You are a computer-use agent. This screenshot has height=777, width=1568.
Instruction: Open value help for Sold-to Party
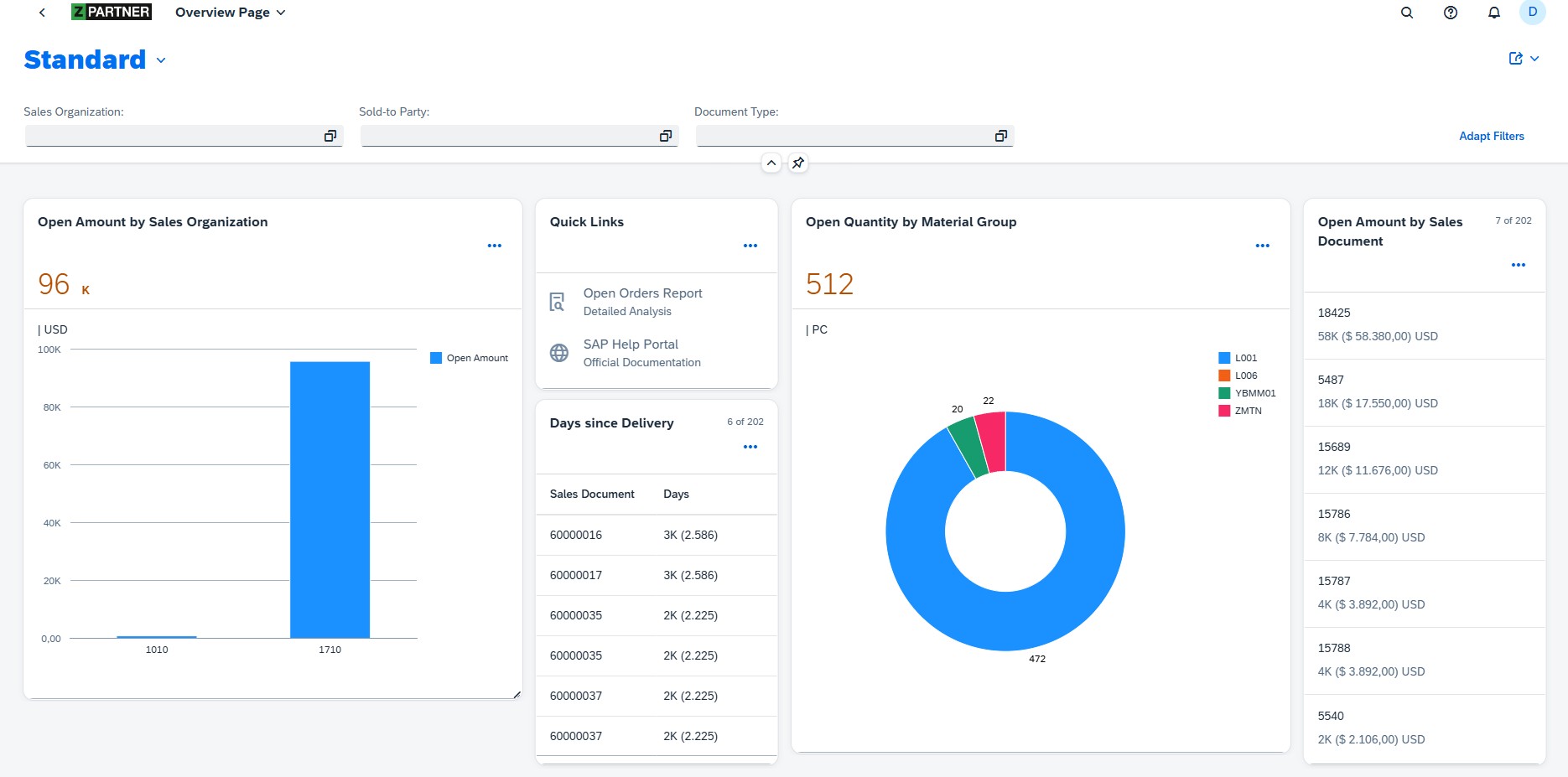[x=666, y=136]
